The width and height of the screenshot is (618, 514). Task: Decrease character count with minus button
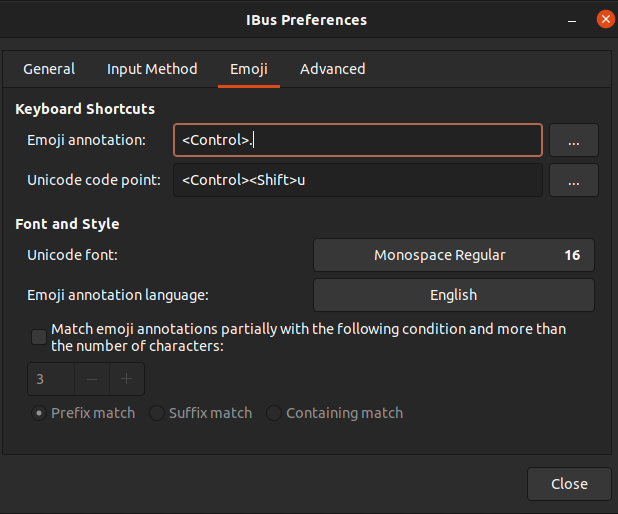pos(91,379)
